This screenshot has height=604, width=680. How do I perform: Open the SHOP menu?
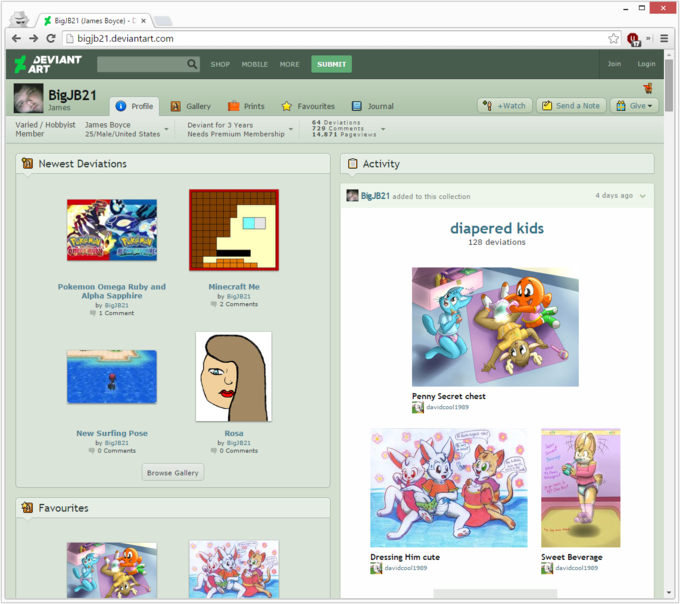[220, 64]
